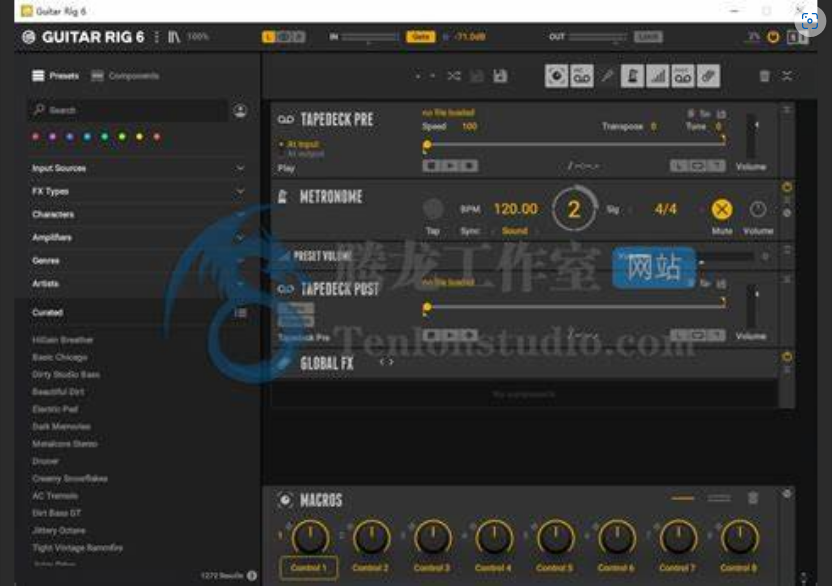Click the Control 1 macro label
The height and width of the screenshot is (586, 832).
309,568
